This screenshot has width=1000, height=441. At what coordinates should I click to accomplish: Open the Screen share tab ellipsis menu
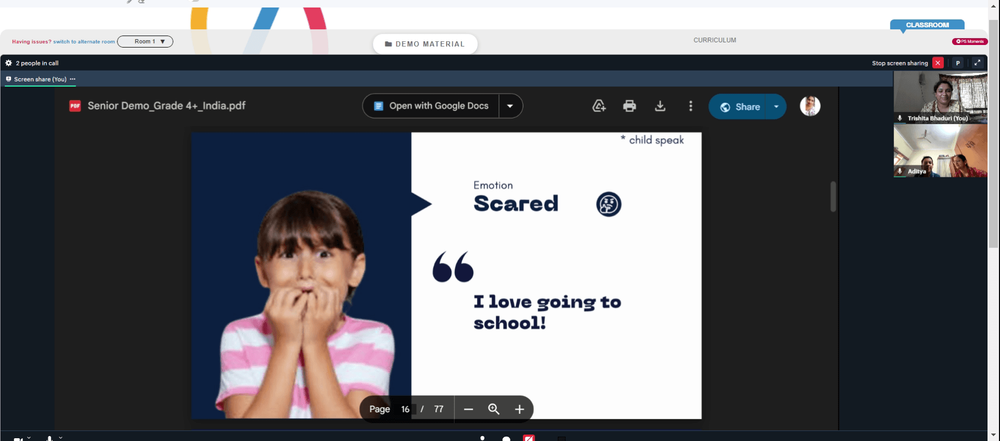point(73,79)
